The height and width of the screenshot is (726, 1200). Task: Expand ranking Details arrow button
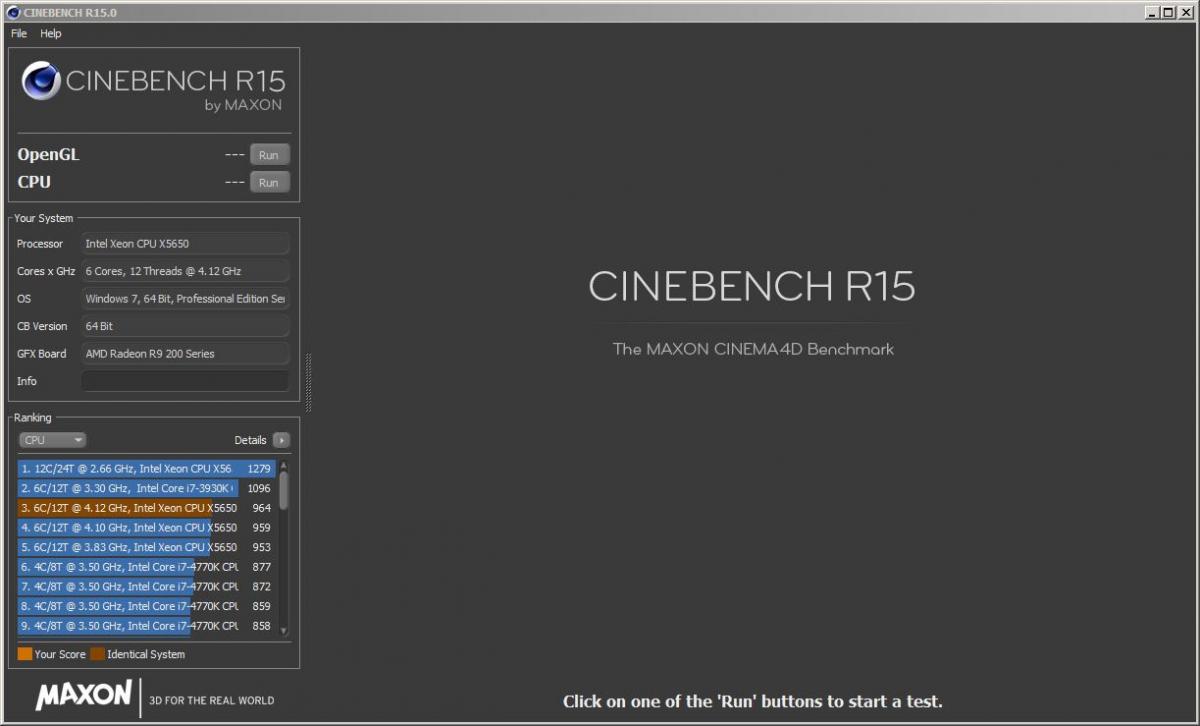281,440
